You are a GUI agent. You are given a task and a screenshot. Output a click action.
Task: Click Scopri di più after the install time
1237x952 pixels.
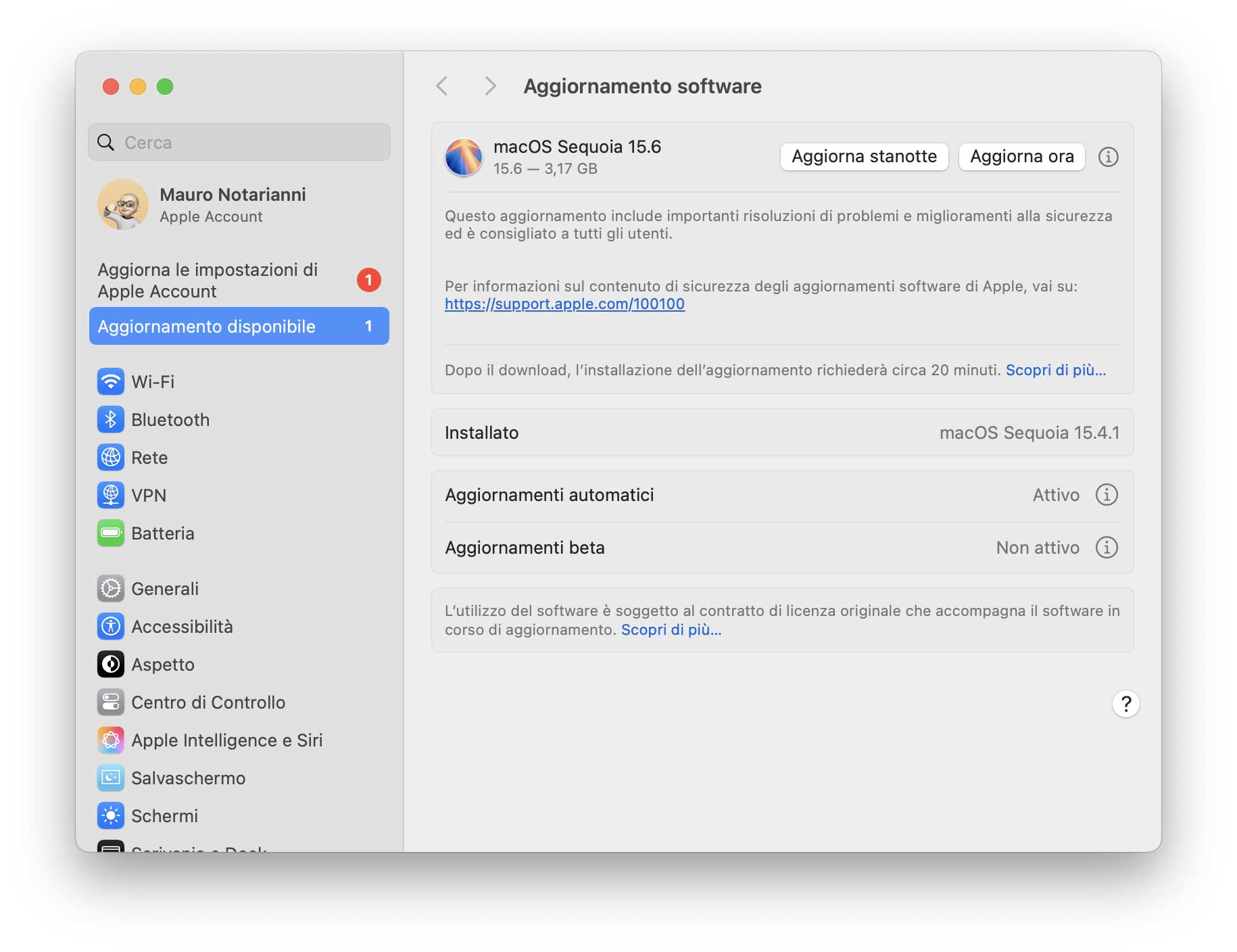[1055, 370]
